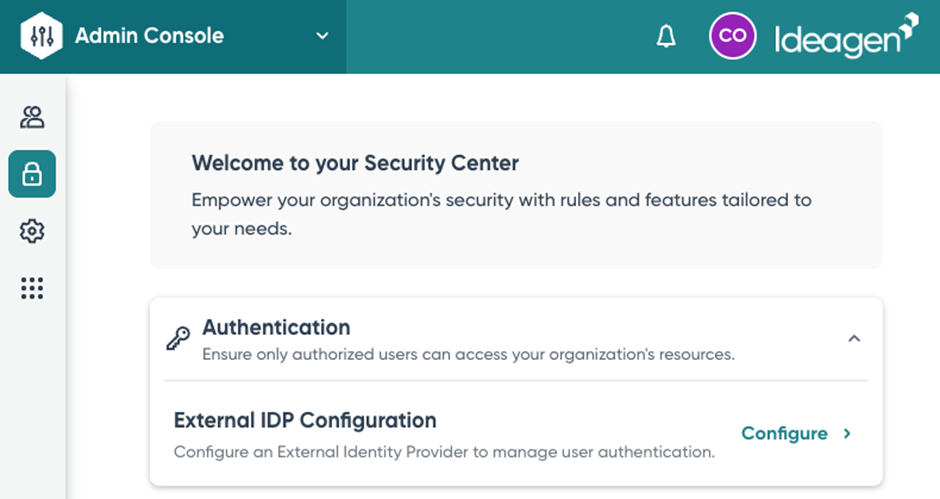Click the External Identity Provider description text

pos(444,451)
